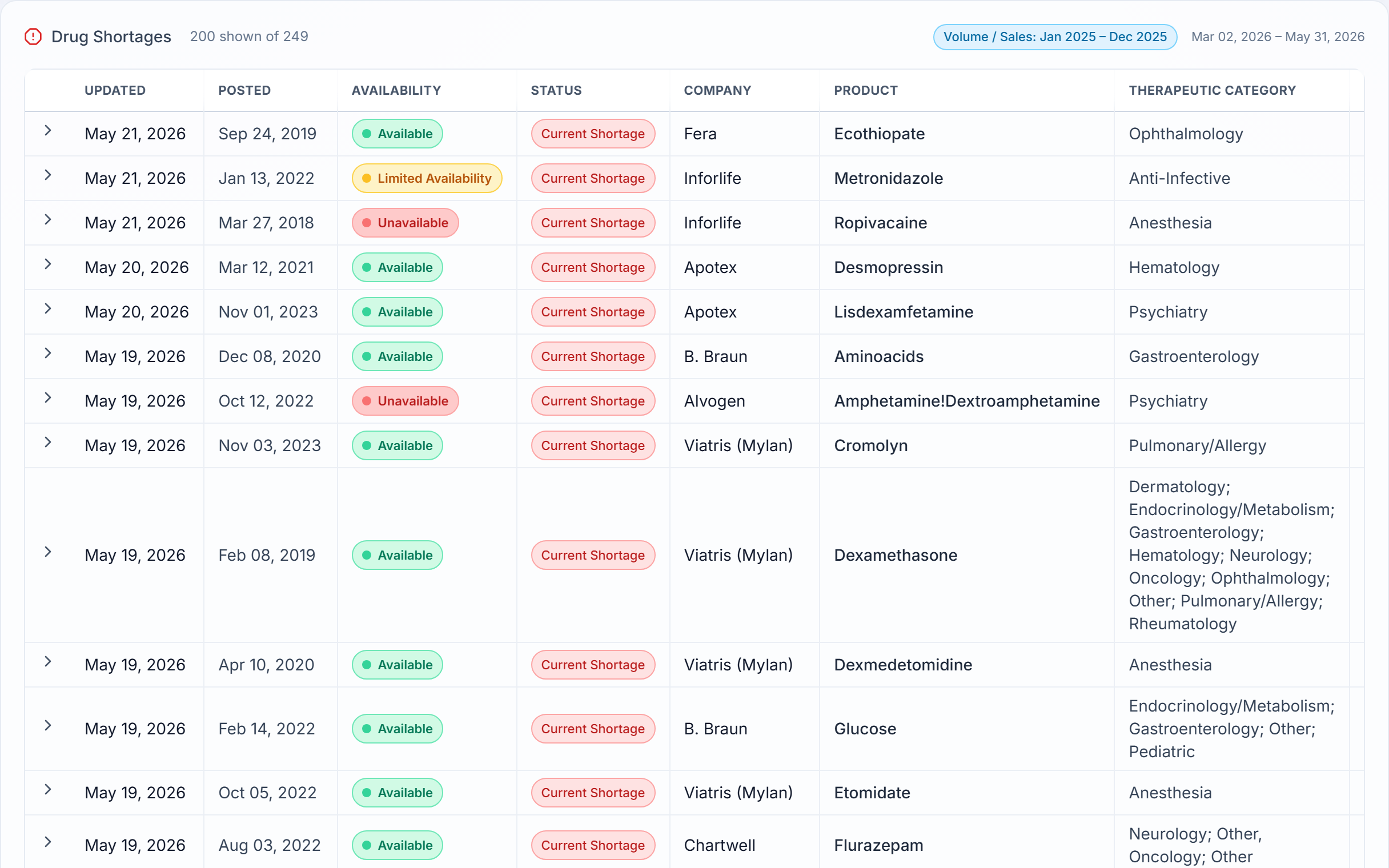Select the Amphetamine!Dextroamphetamine product name
This screenshot has width=1389, height=868.
coord(966,401)
